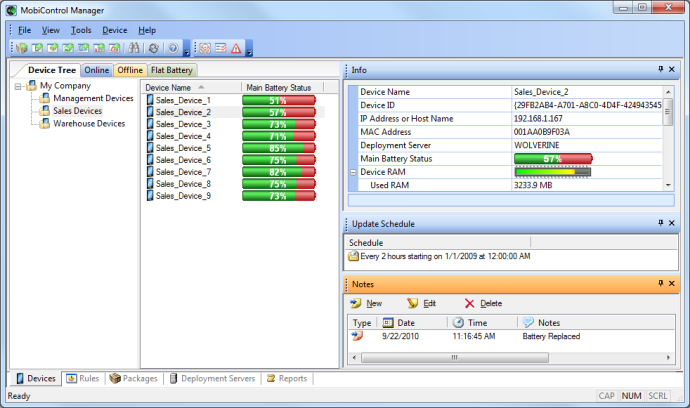Open the View menu
This screenshot has width=690, height=408.
coord(51,30)
